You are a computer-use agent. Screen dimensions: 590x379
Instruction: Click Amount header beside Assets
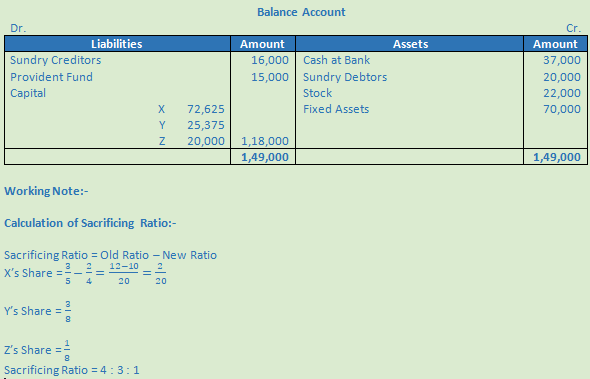point(555,44)
